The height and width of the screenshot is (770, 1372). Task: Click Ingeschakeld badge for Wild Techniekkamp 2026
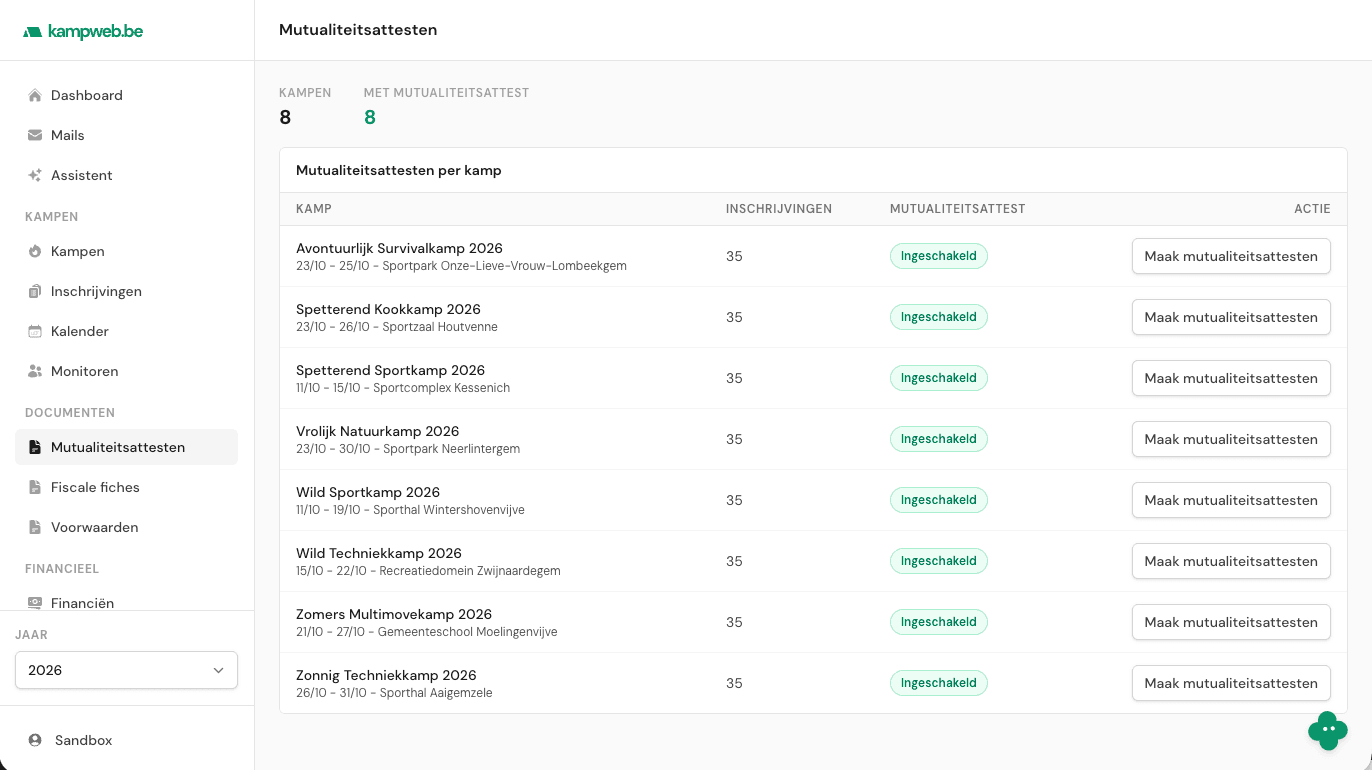point(939,561)
